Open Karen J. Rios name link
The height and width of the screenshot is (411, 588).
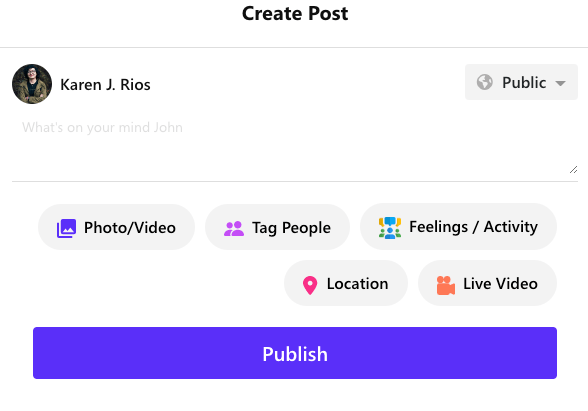point(105,85)
